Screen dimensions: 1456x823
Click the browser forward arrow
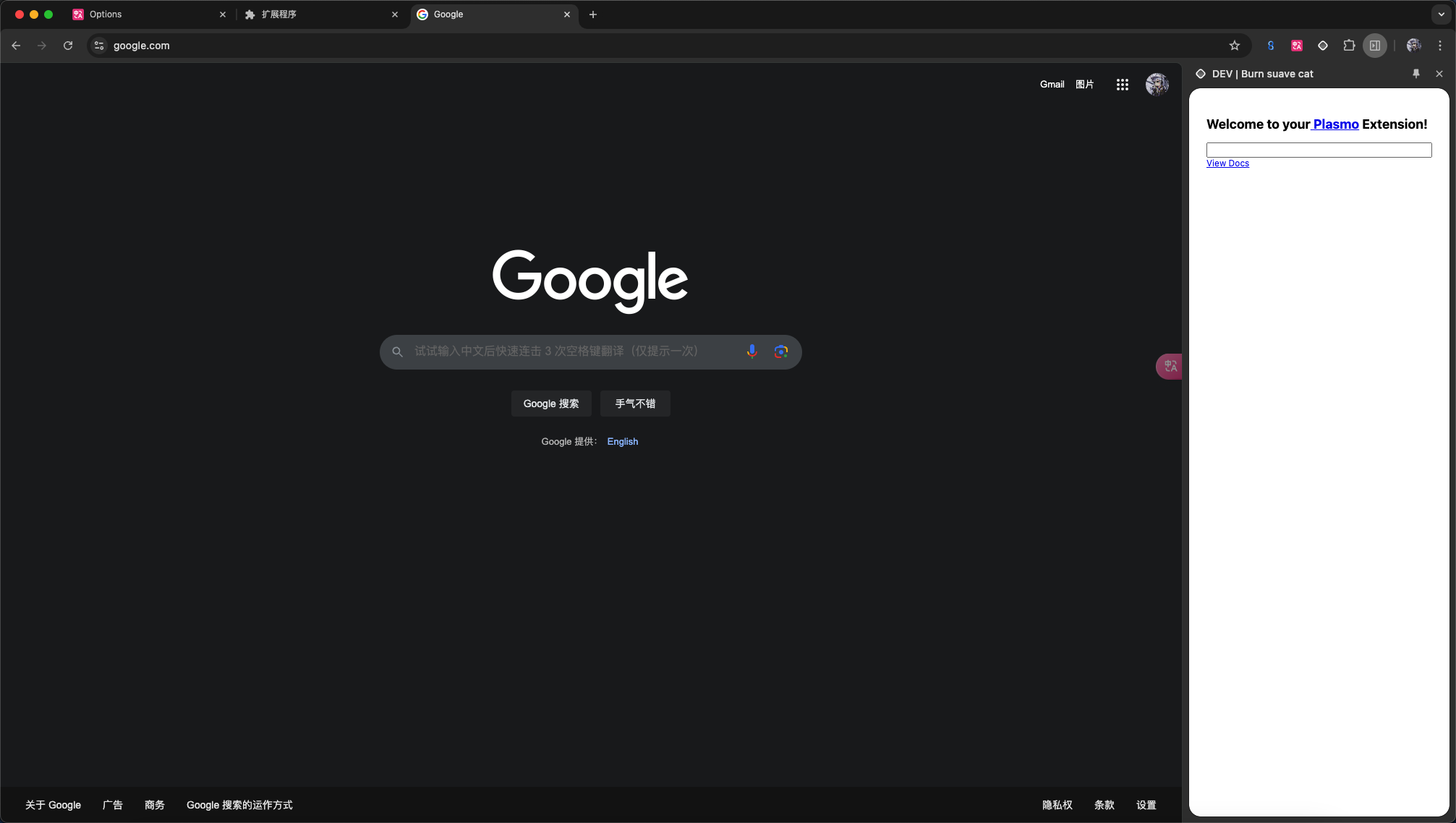(42, 46)
